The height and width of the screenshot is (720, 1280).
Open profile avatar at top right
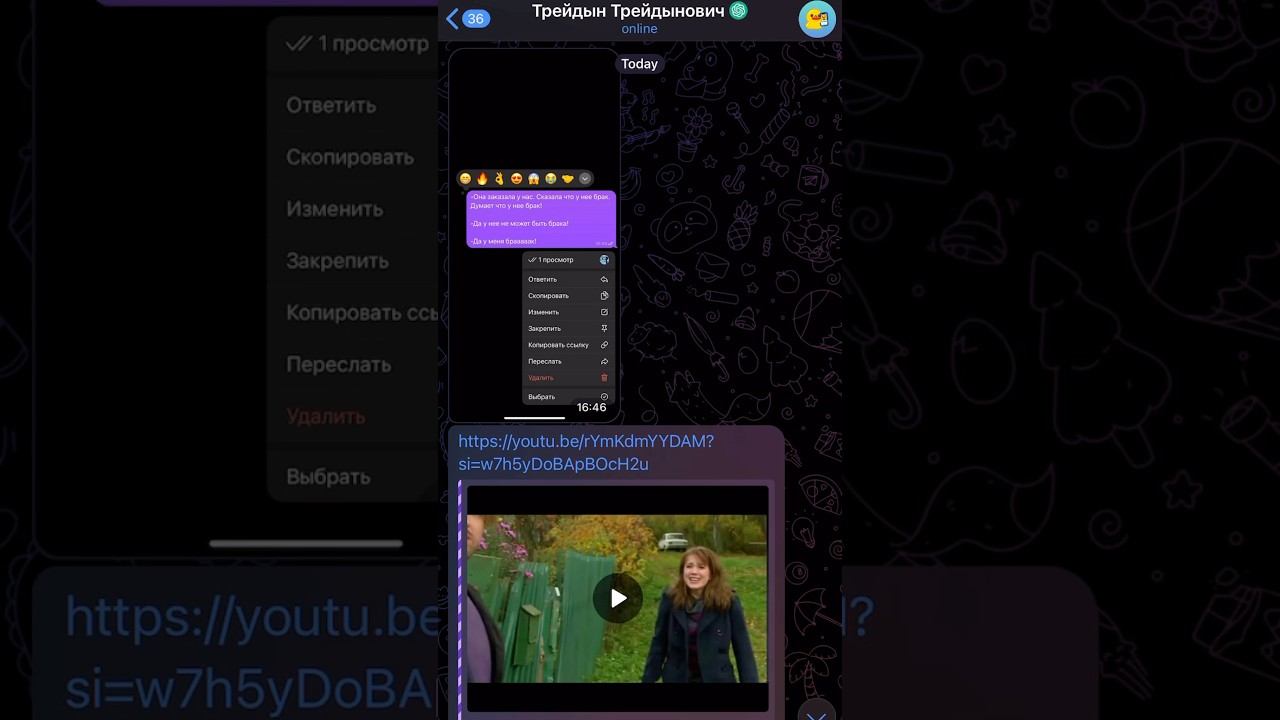coord(817,19)
